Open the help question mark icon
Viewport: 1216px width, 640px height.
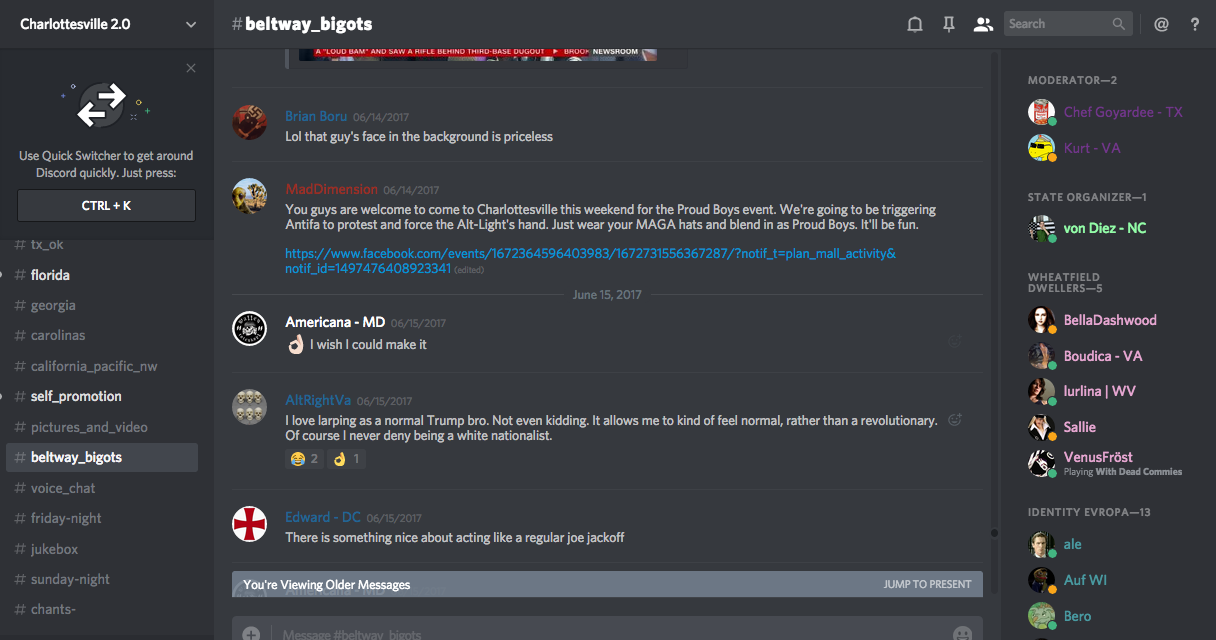[x=1195, y=25]
